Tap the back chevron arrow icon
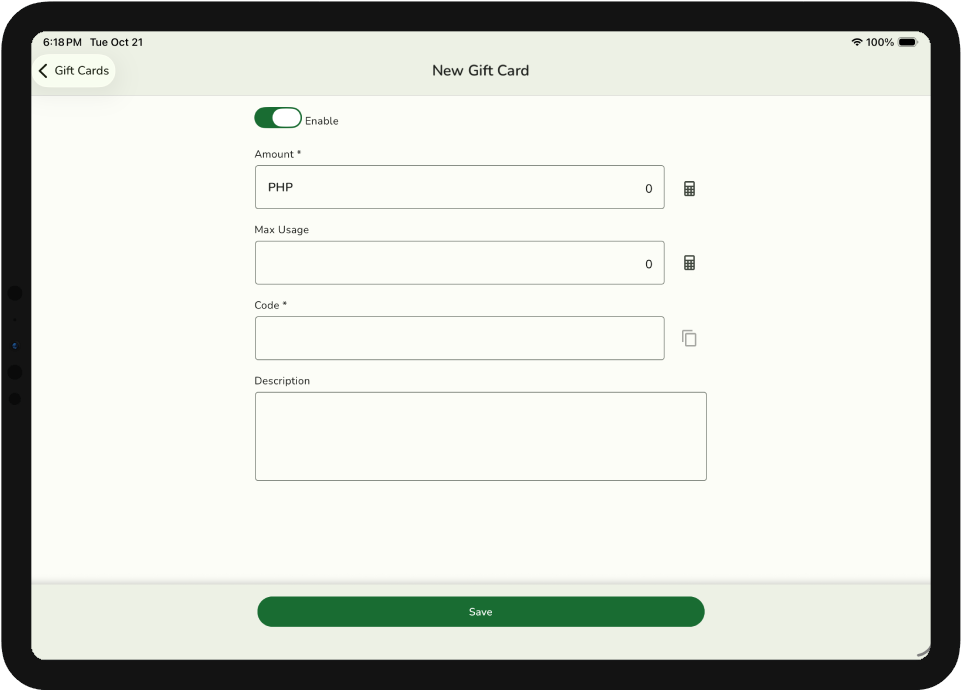Image resolution: width=962 pixels, height=690 pixels. 43,71
